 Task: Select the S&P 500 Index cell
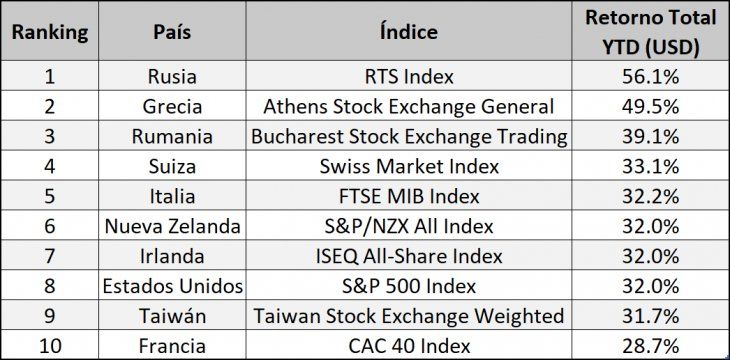(409, 285)
